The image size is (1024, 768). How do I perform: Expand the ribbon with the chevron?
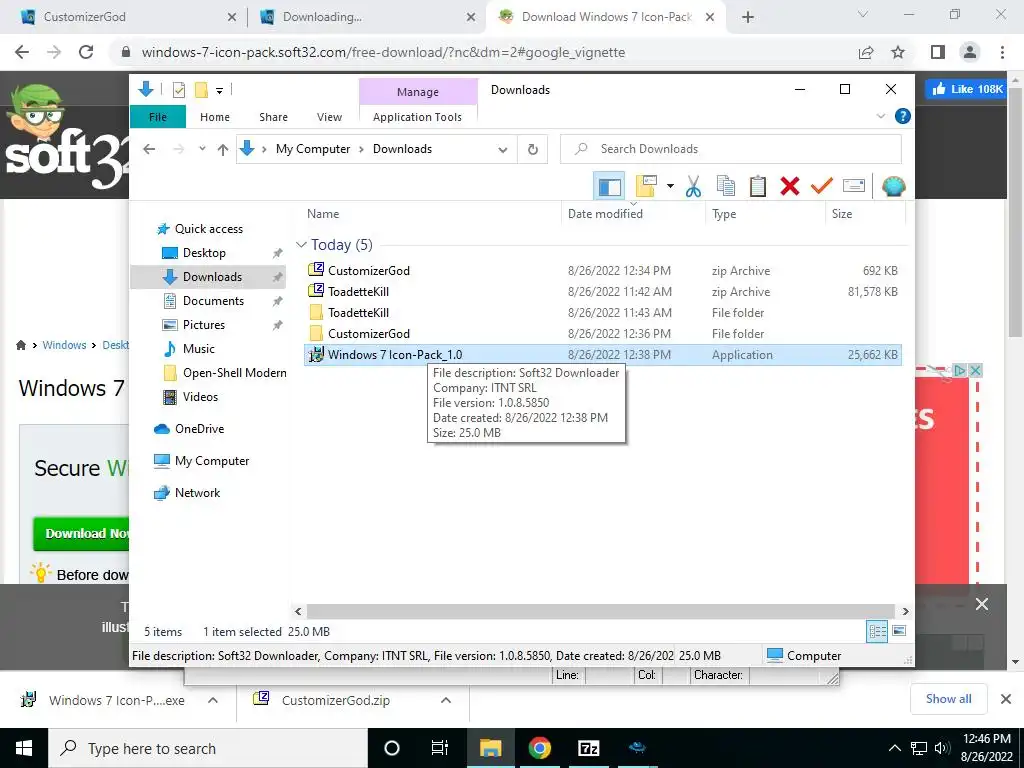coord(880,116)
